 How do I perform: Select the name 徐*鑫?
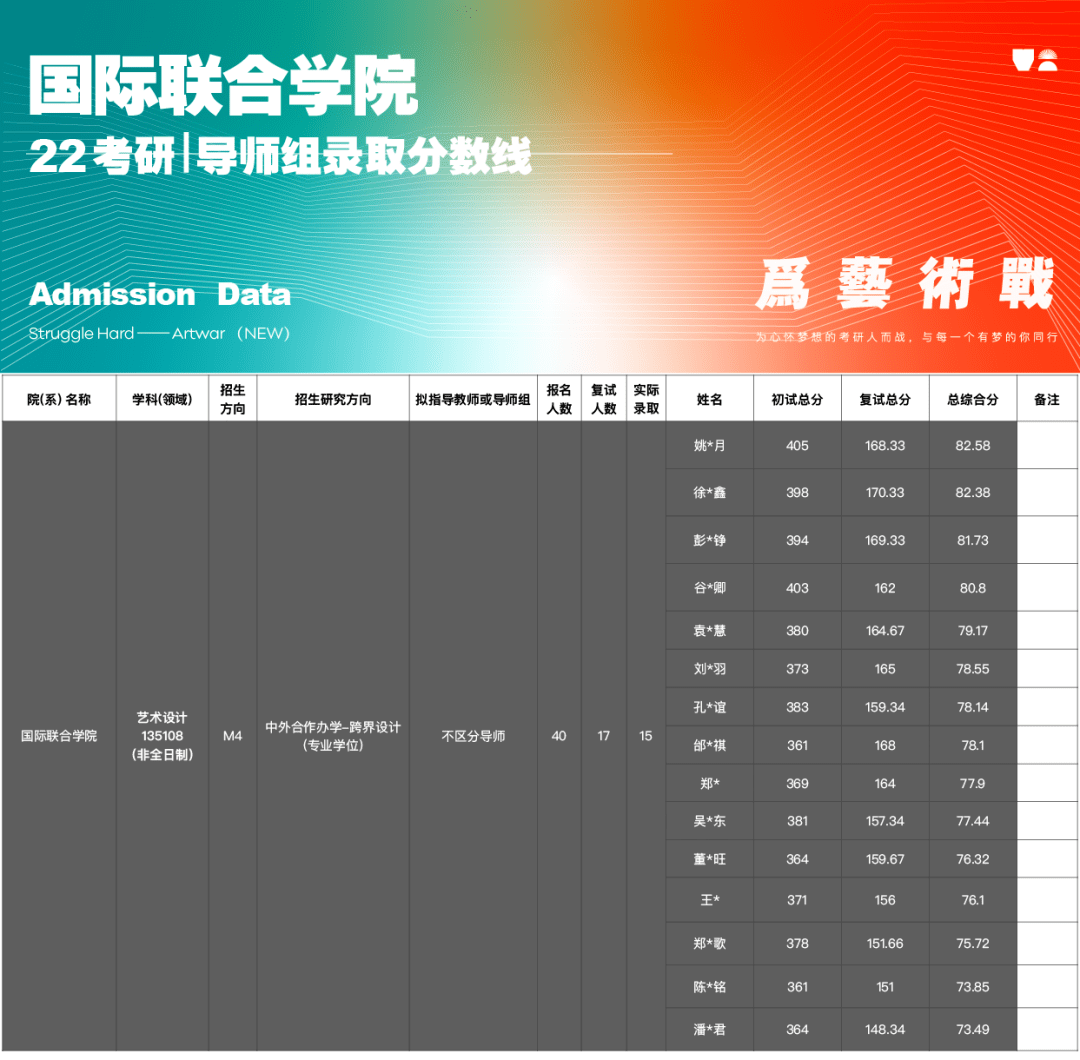point(709,492)
